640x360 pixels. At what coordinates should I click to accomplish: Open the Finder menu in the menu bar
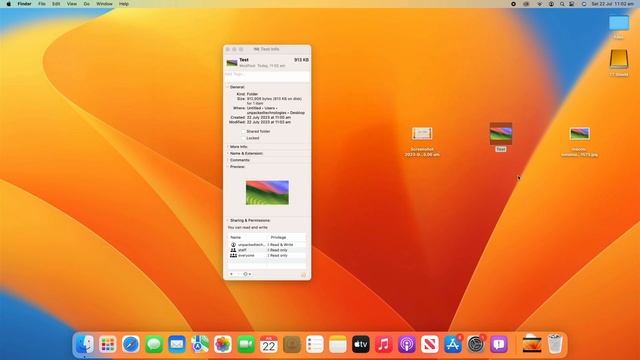click(24, 4)
